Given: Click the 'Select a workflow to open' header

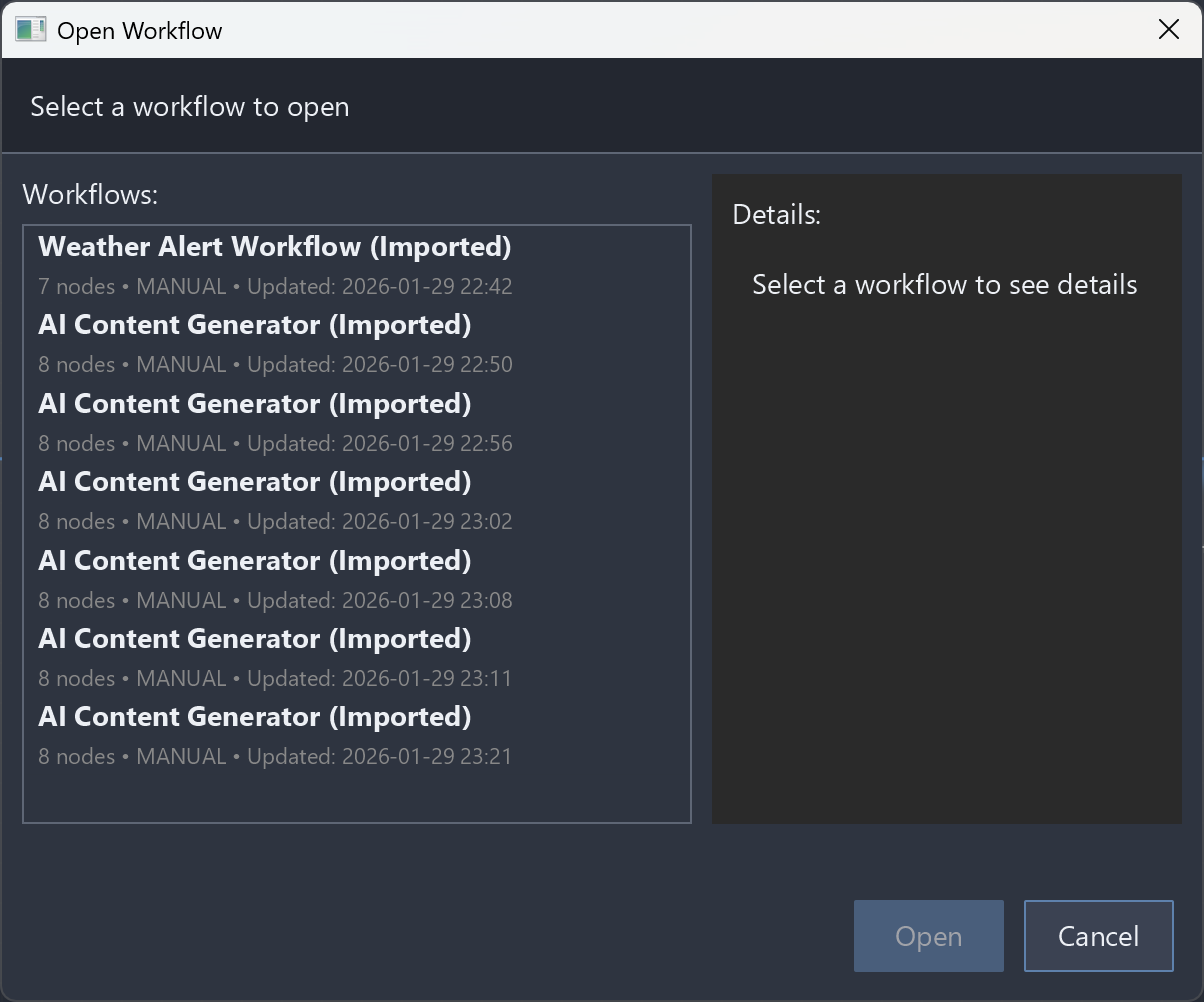Looking at the screenshot, I should [x=190, y=107].
